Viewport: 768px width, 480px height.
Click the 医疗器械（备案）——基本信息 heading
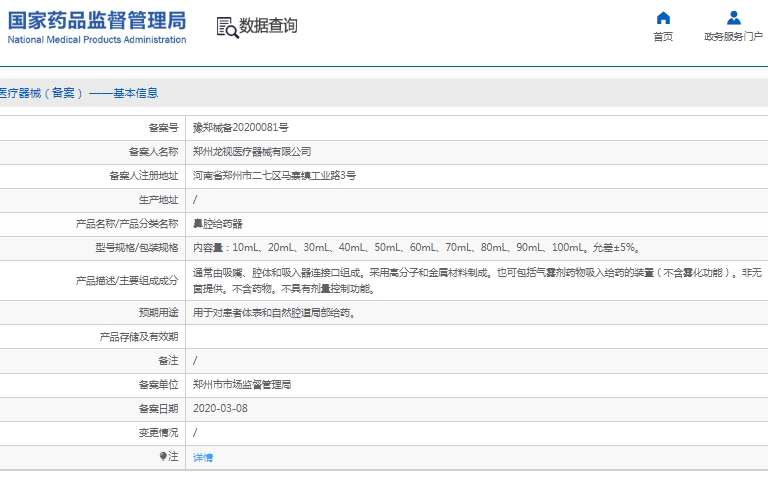point(79,93)
